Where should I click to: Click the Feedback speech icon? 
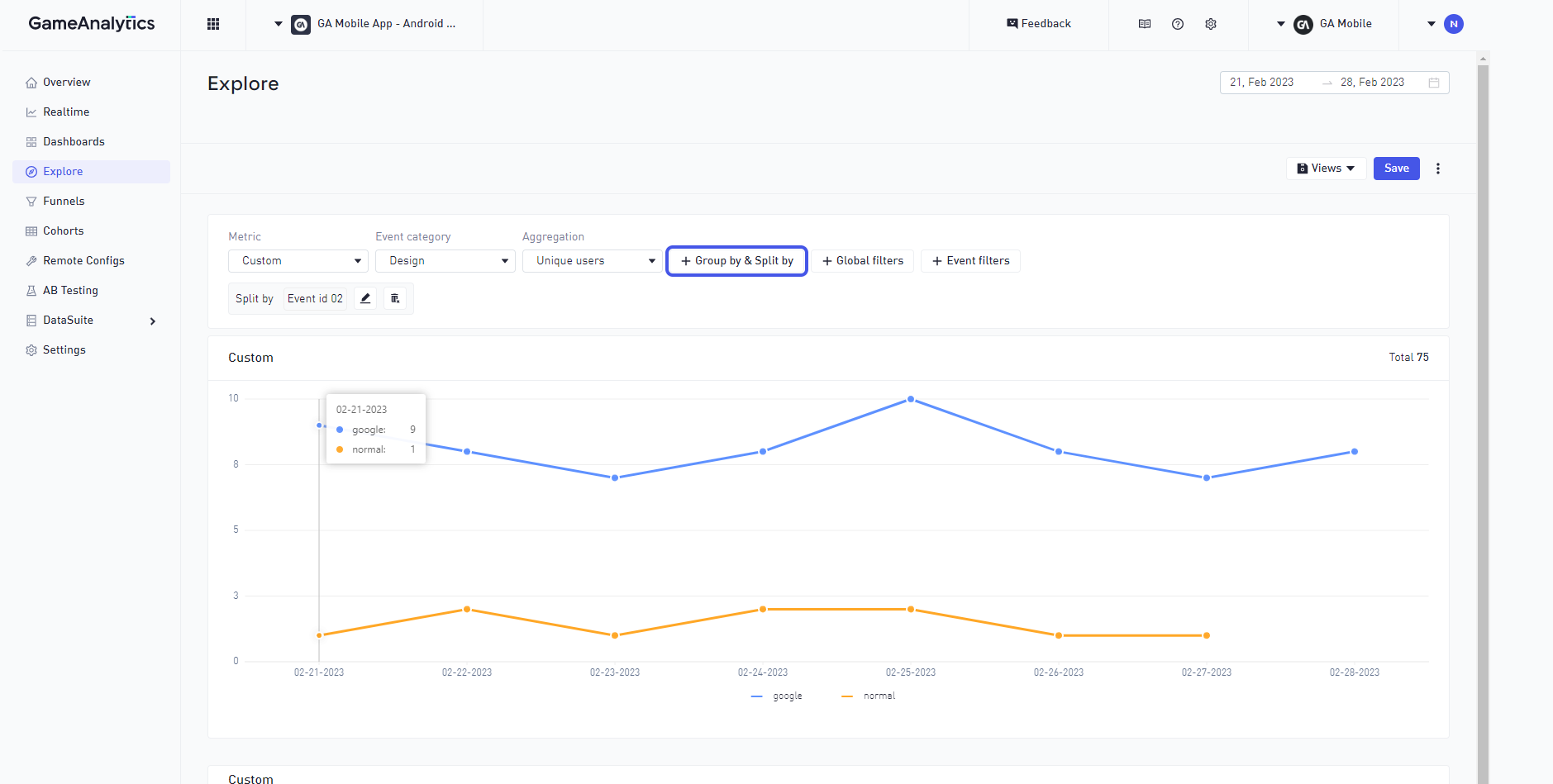coord(1012,24)
